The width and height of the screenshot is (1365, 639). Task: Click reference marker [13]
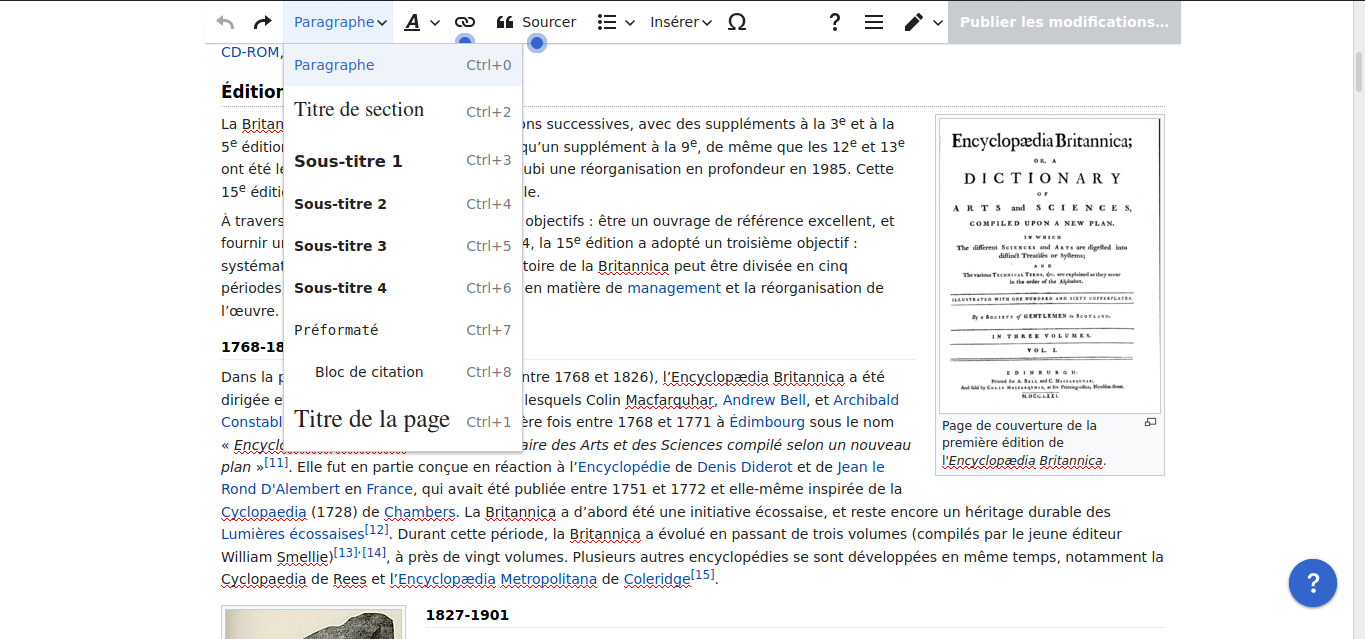pyautogui.click(x=345, y=552)
